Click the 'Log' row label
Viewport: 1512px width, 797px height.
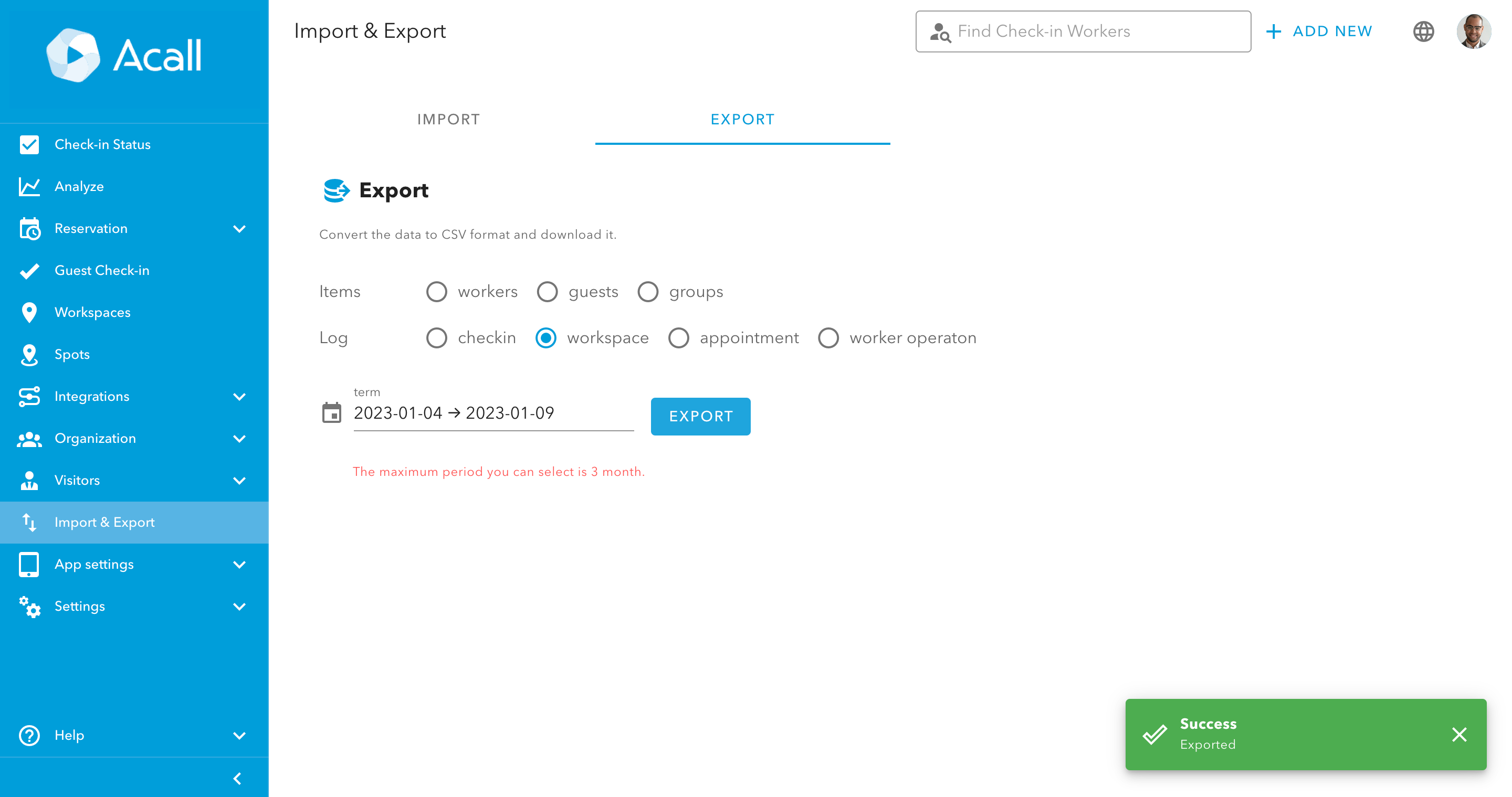pyautogui.click(x=333, y=338)
